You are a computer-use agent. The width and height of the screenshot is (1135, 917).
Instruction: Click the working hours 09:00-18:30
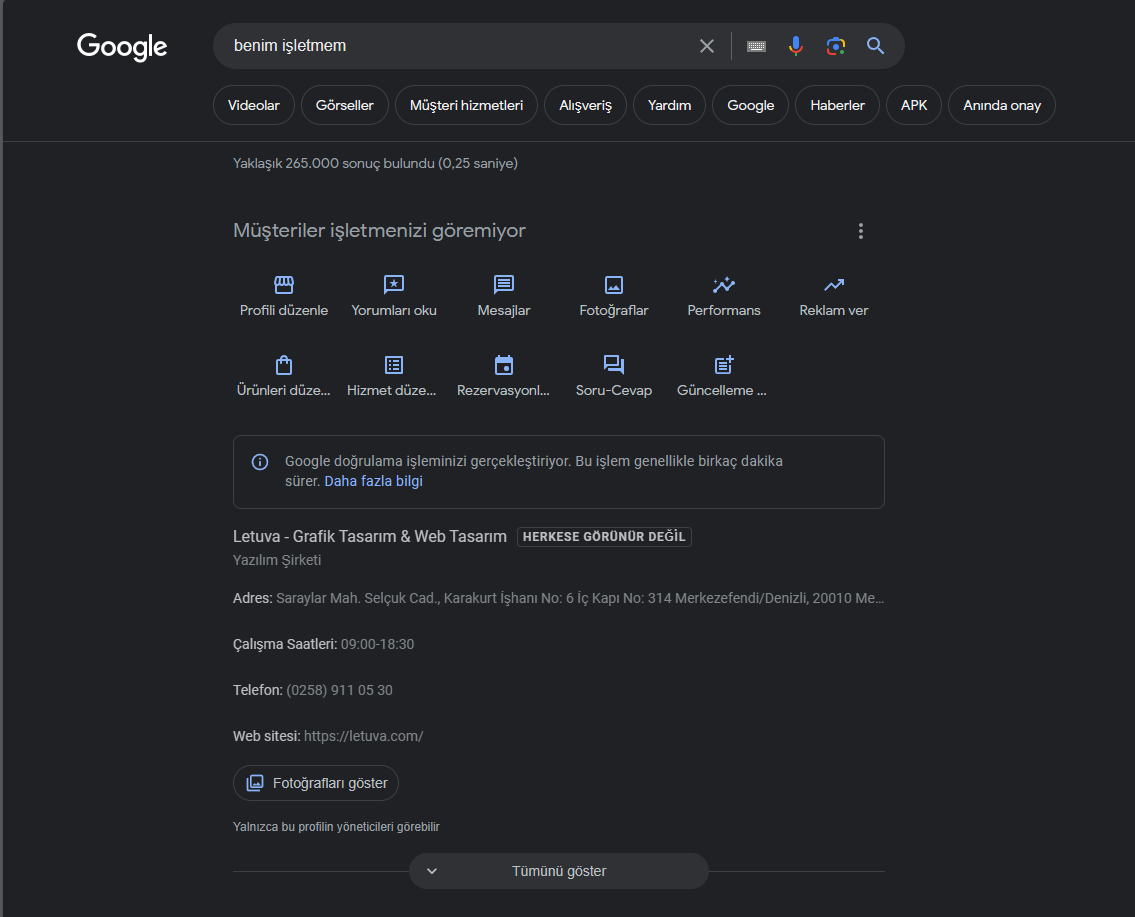click(377, 644)
